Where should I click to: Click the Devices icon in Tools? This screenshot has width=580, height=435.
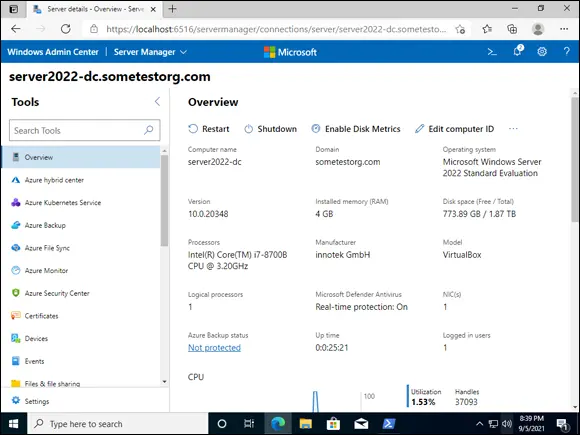tap(16, 338)
